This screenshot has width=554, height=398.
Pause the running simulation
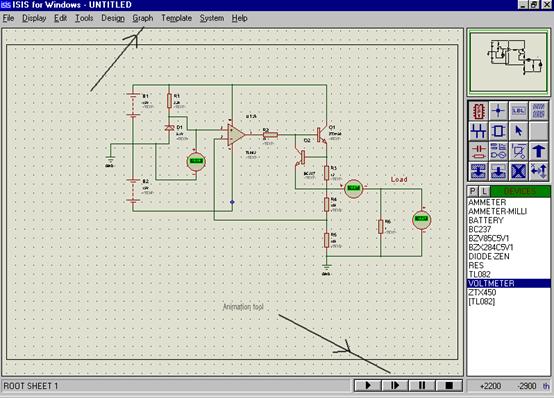pyautogui.click(x=422, y=385)
